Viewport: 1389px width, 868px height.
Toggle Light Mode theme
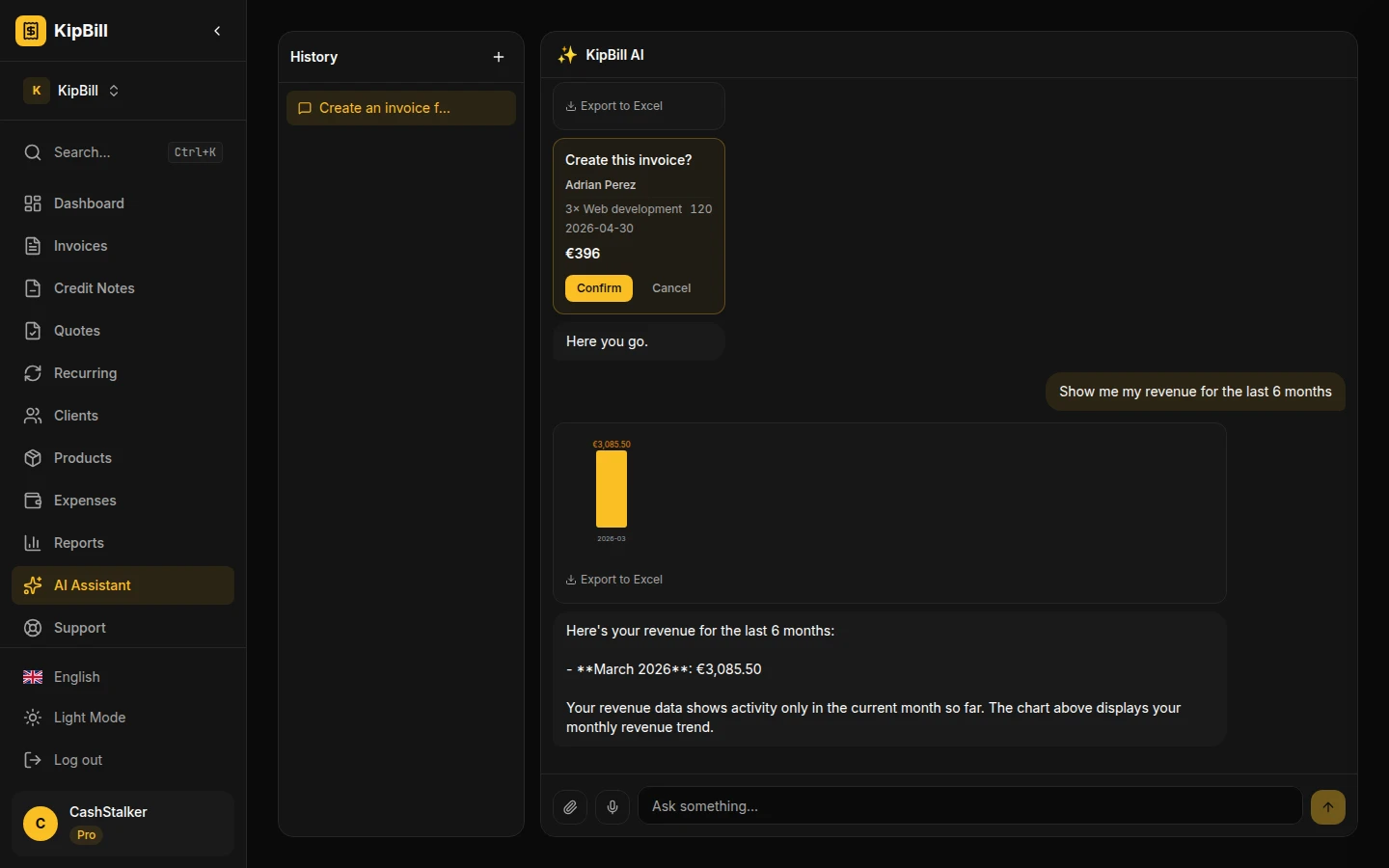[89, 718]
